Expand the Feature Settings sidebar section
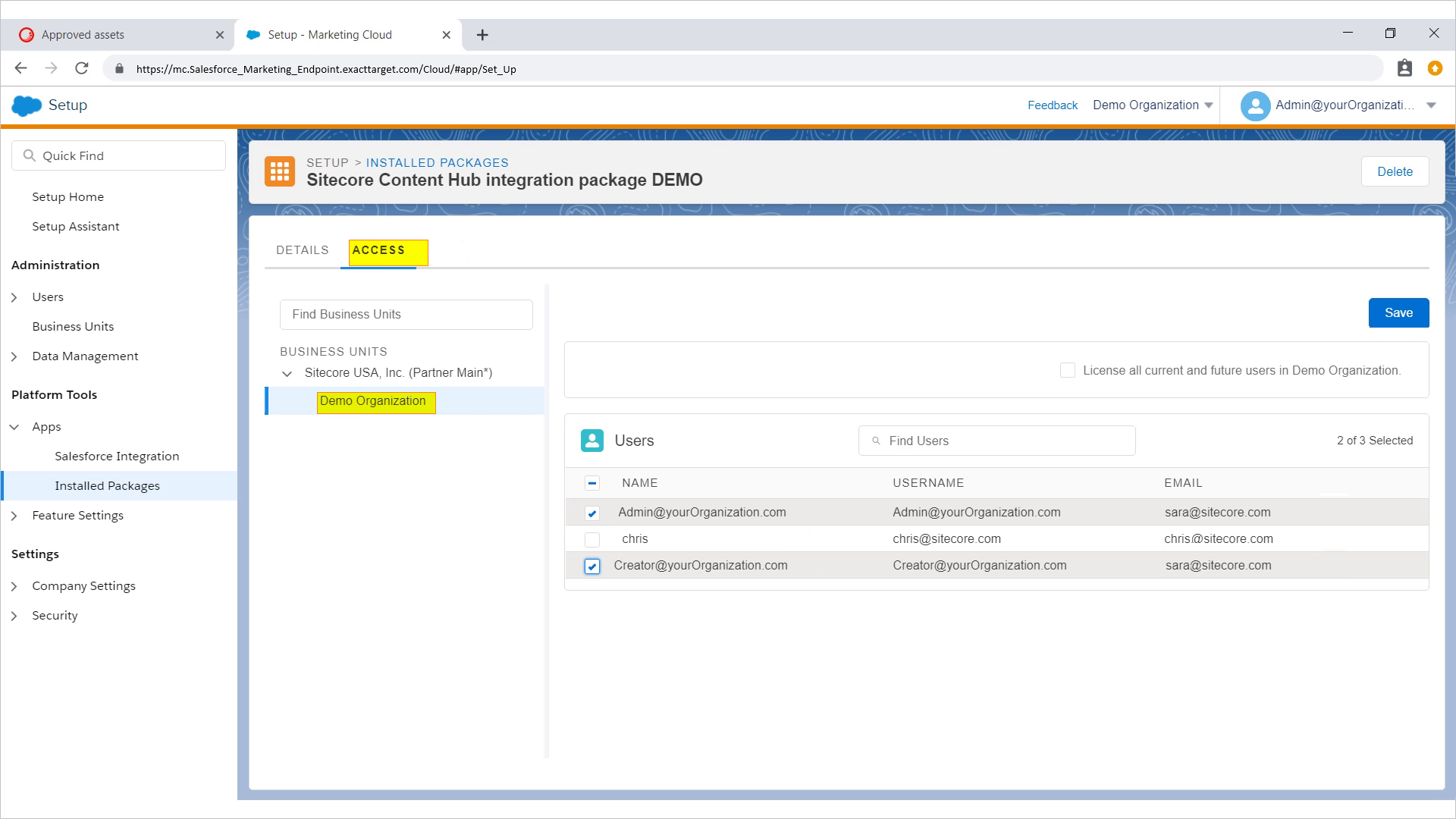This screenshot has height=819, width=1456. (x=14, y=516)
